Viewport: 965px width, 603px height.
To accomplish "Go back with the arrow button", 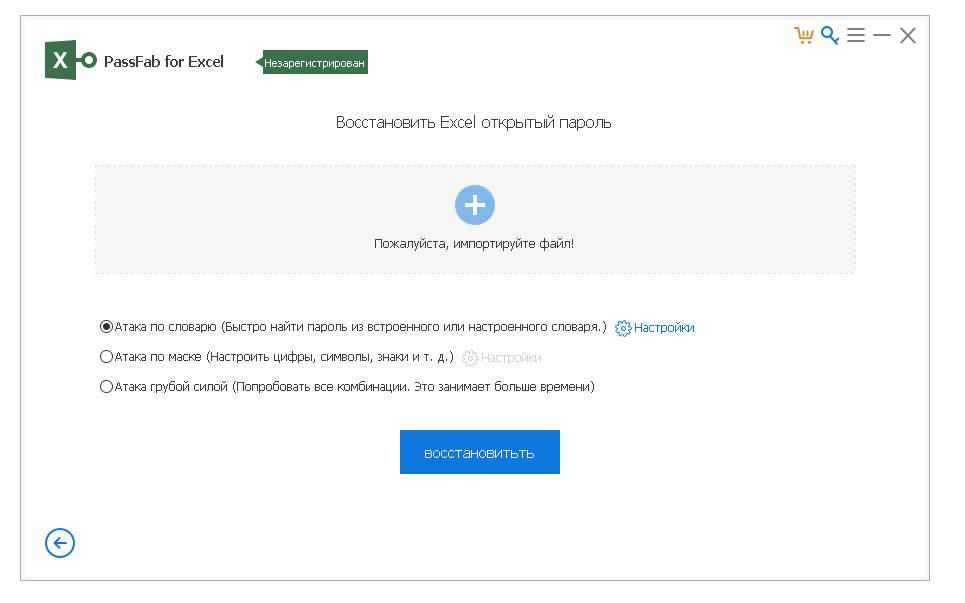I will (60, 543).
